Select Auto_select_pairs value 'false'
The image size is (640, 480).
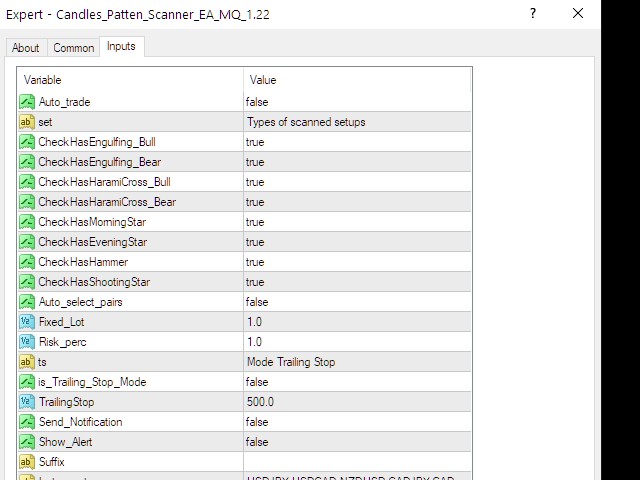point(257,302)
